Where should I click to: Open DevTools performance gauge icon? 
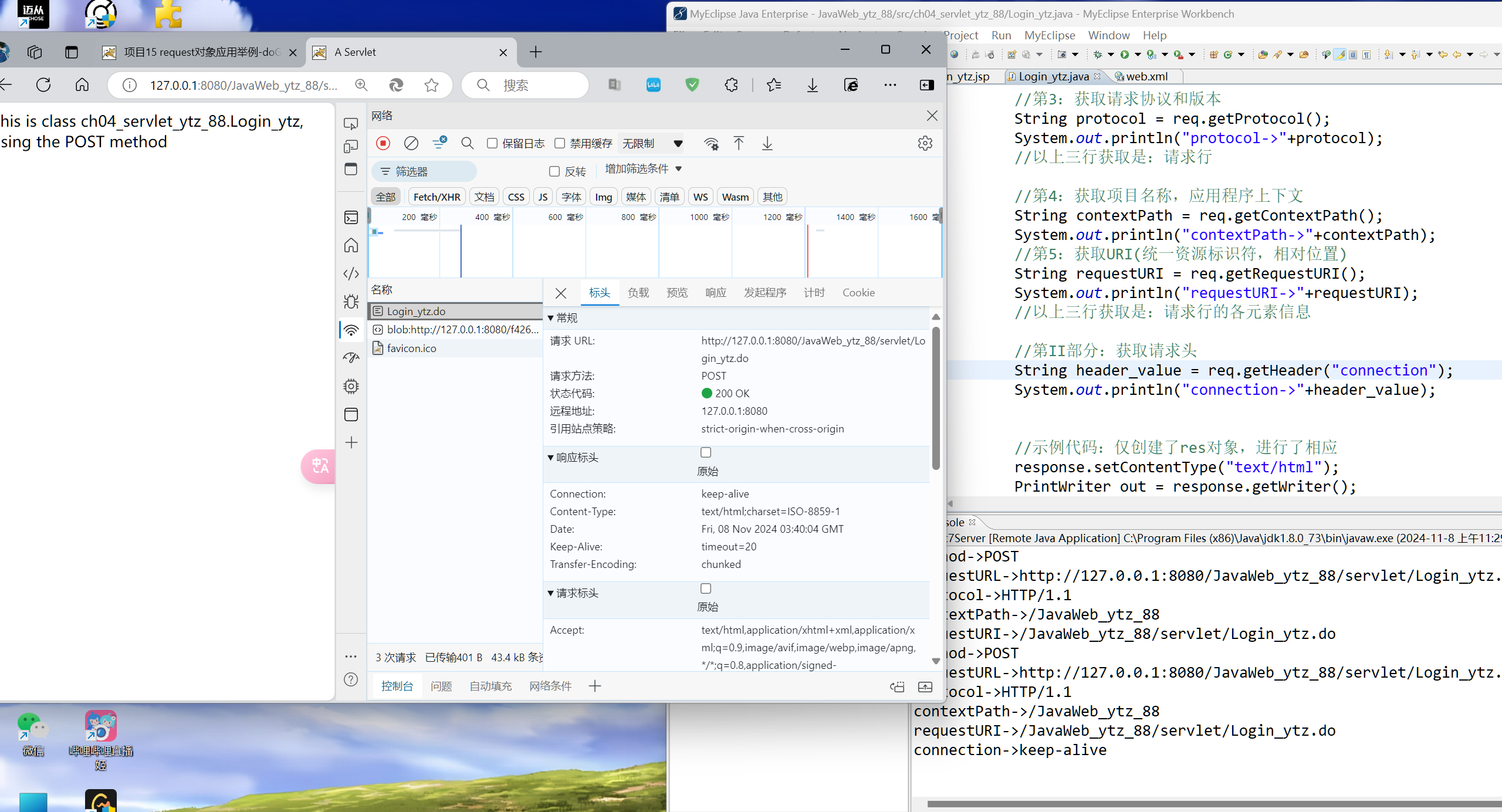coord(351,358)
